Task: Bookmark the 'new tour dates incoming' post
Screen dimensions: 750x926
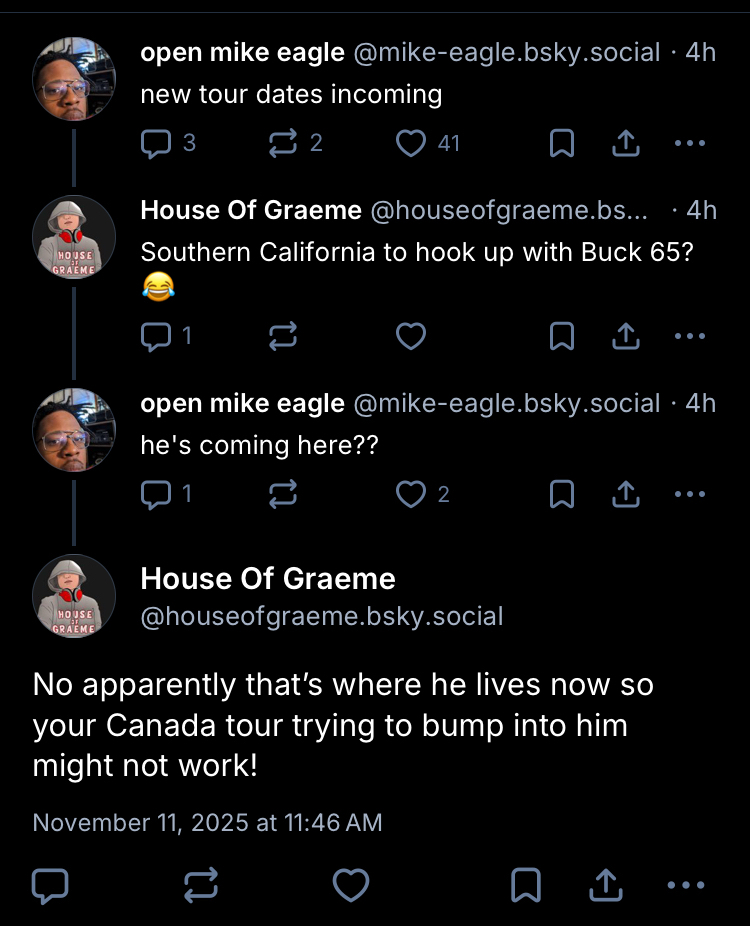Action: [562, 144]
